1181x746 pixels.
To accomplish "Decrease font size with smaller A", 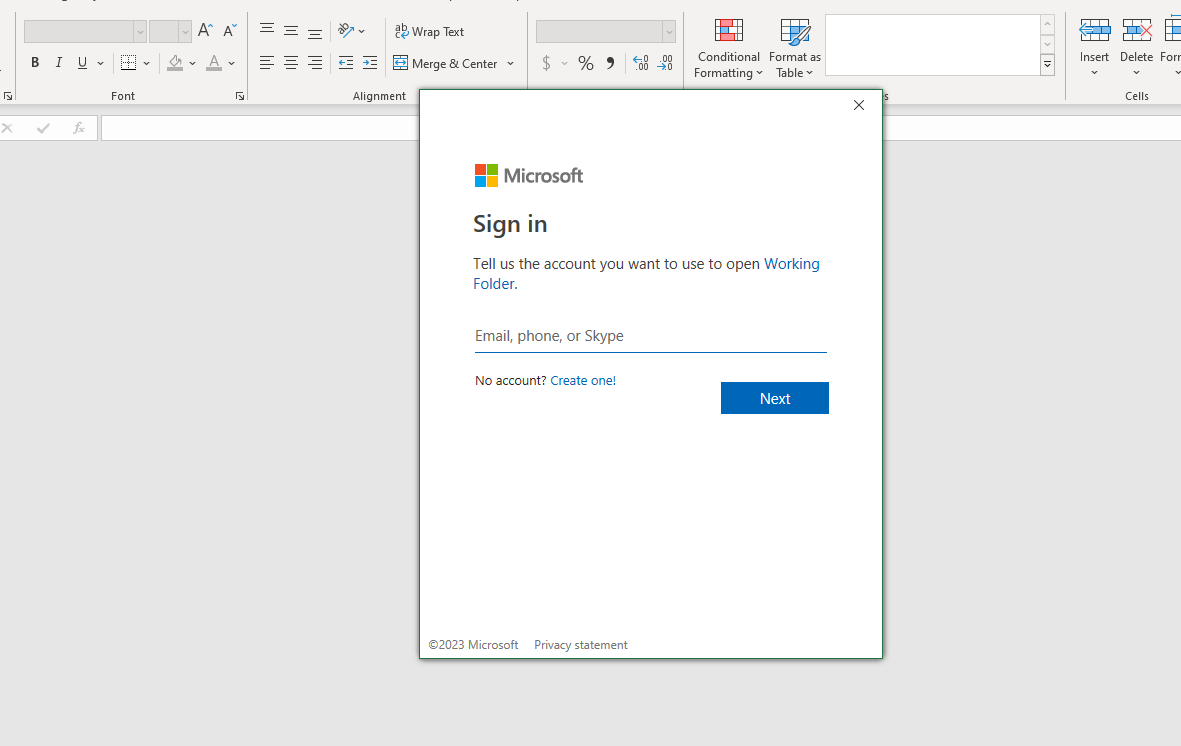I will click(230, 31).
